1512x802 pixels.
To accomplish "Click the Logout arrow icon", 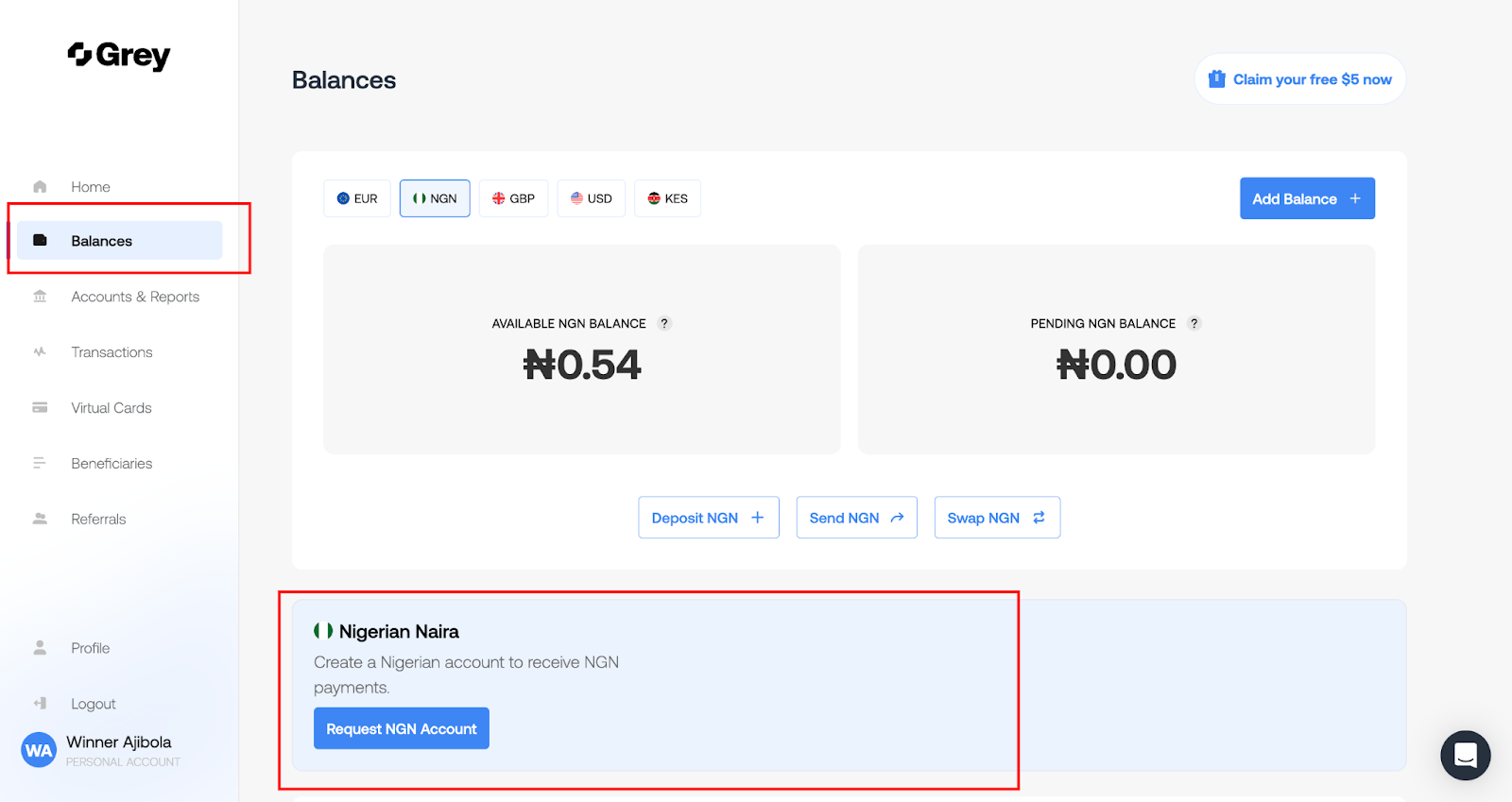I will click(x=40, y=703).
